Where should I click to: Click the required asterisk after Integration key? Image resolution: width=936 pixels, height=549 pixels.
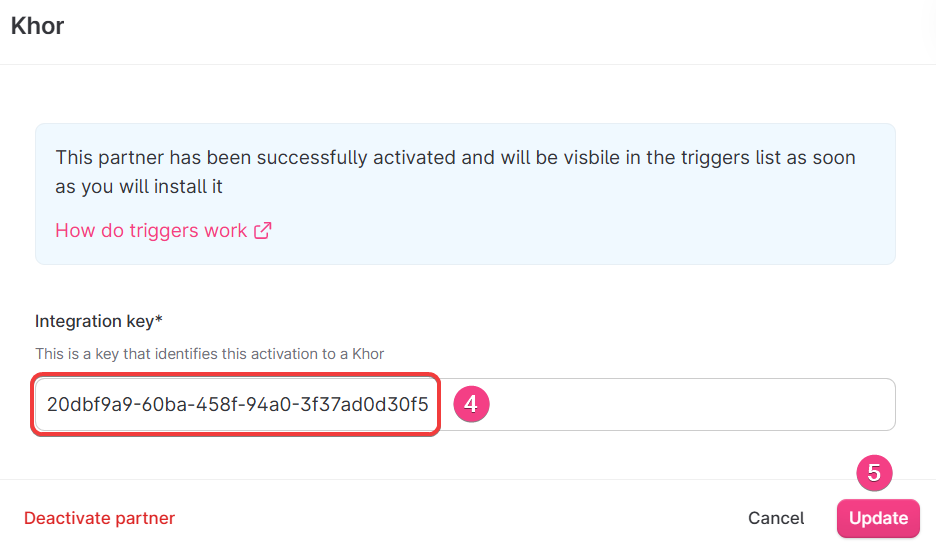pos(159,321)
